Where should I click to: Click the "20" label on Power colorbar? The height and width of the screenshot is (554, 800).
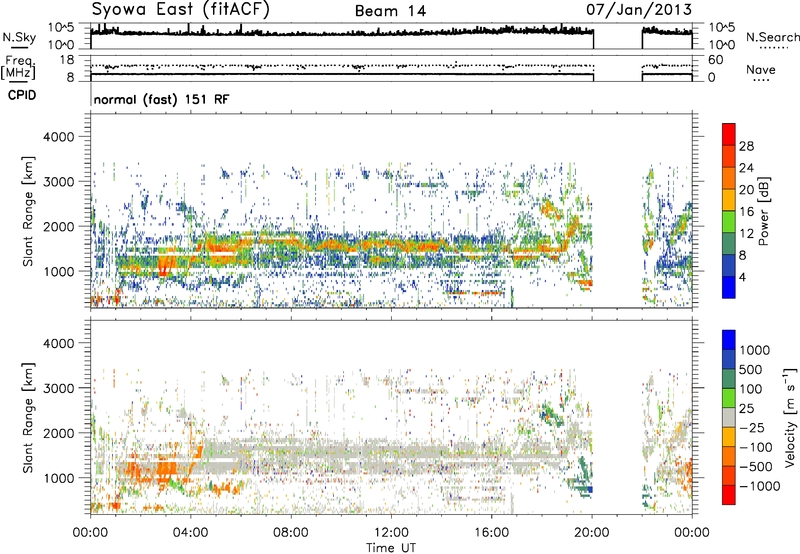746,190
